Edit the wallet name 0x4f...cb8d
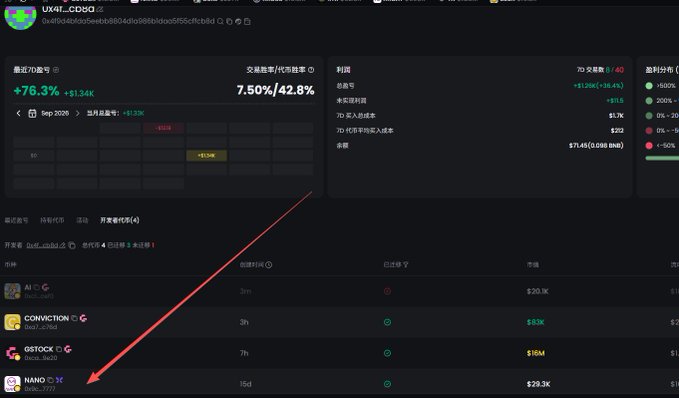The image size is (679, 398). pos(100,9)
